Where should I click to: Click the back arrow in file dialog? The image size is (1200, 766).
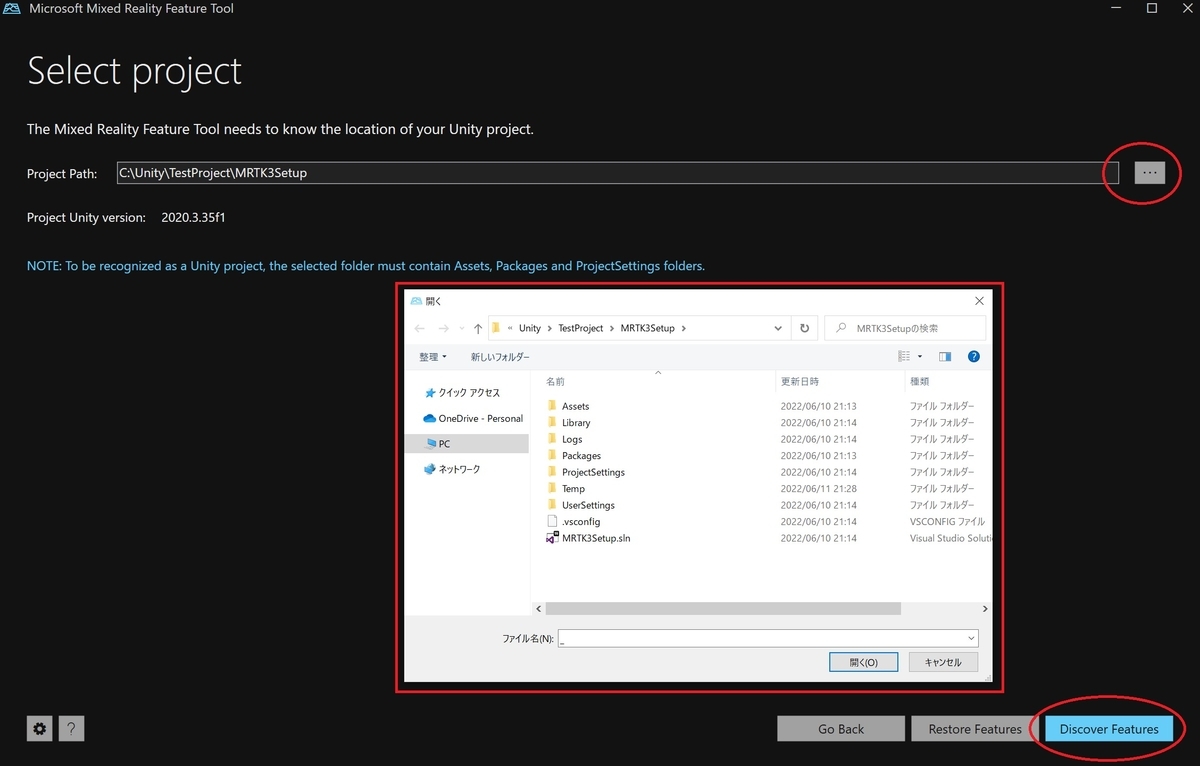420,328
